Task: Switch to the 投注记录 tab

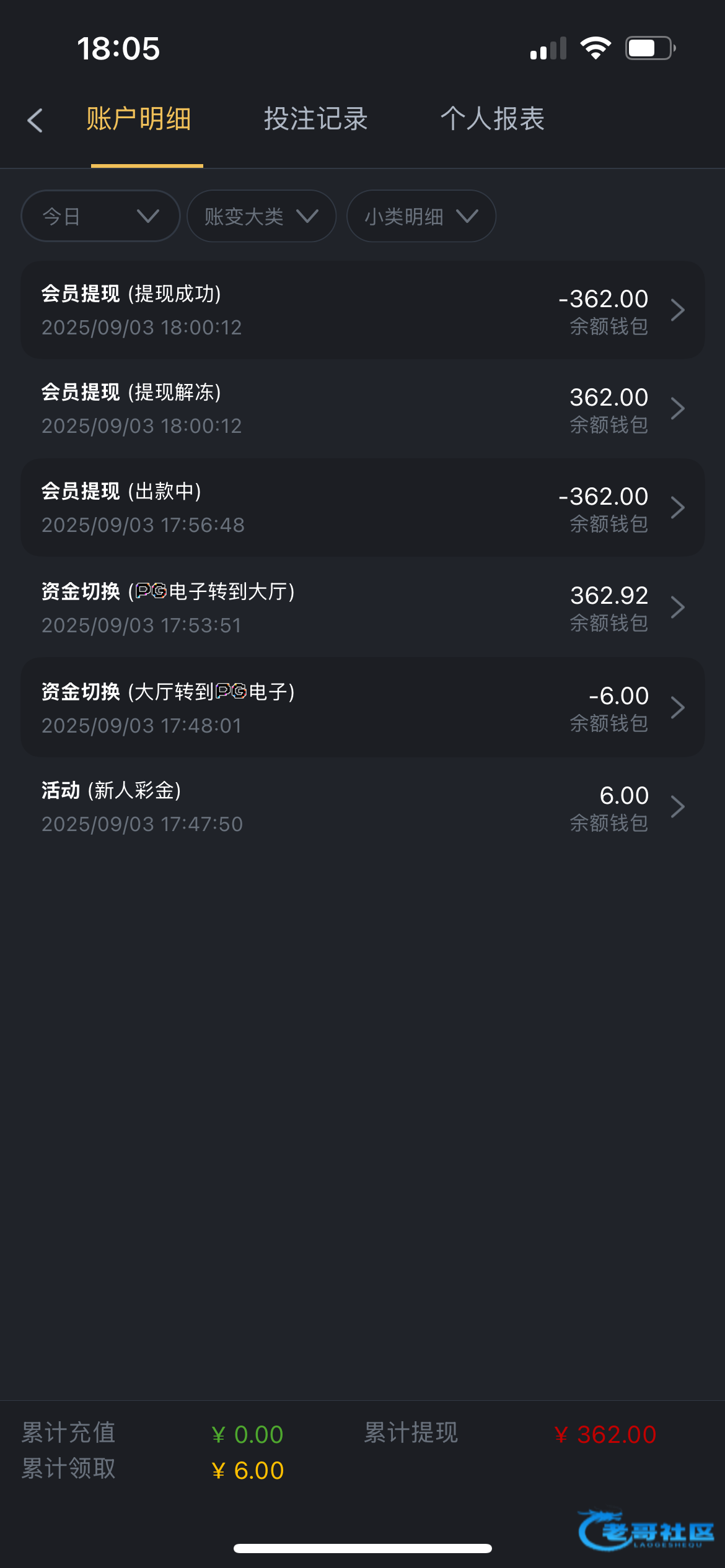Action: pos(316,119)
